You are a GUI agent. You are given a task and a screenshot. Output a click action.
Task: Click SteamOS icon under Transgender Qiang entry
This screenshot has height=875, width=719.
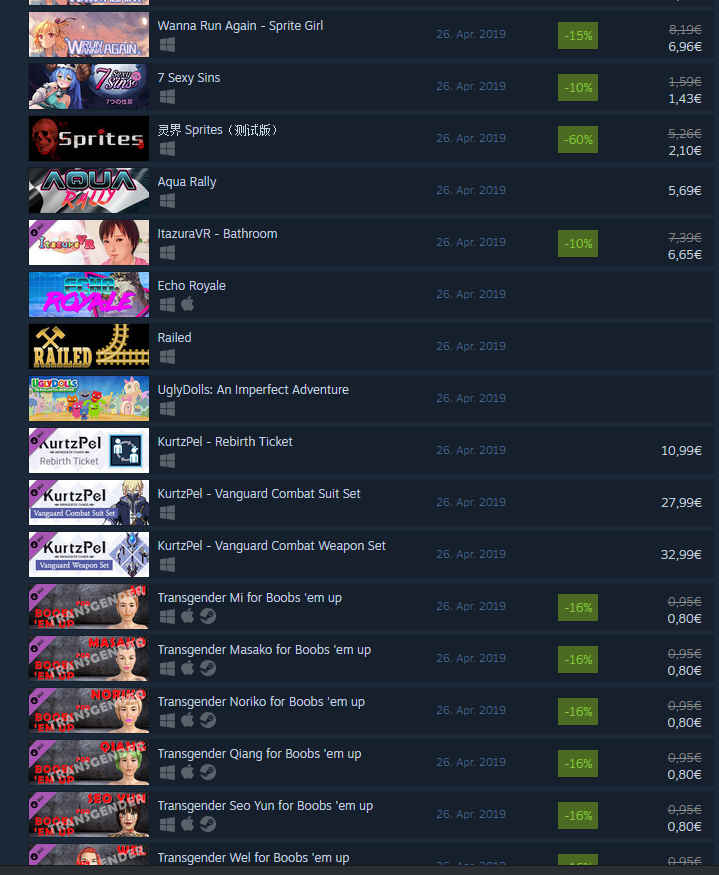coord(208,772)
